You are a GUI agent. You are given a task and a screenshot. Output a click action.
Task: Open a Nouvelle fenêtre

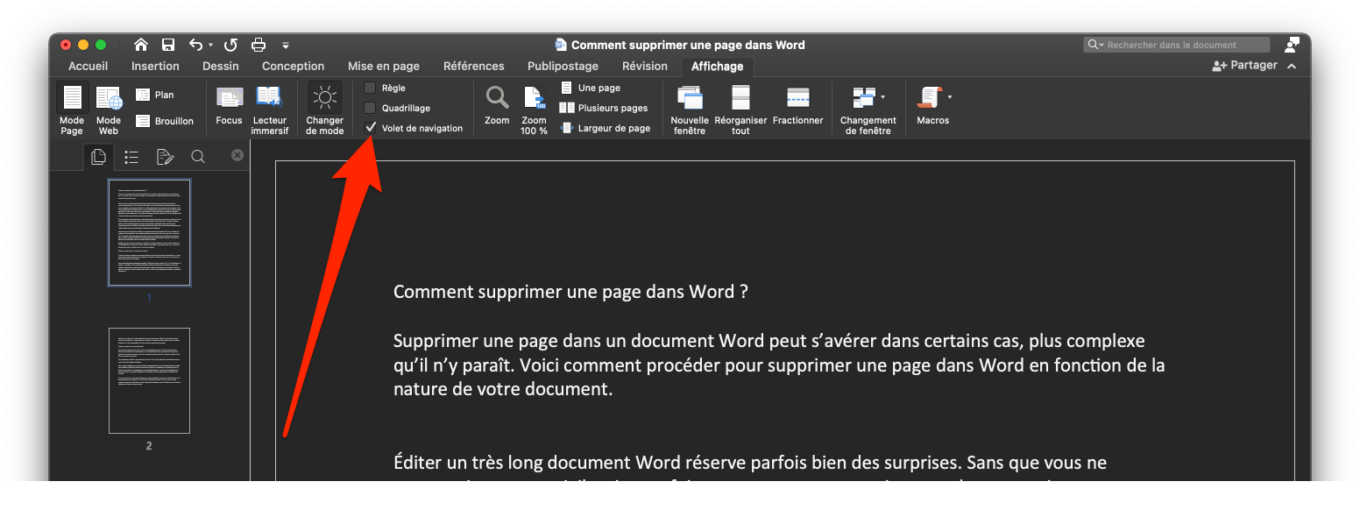click(x=689, y=110)
